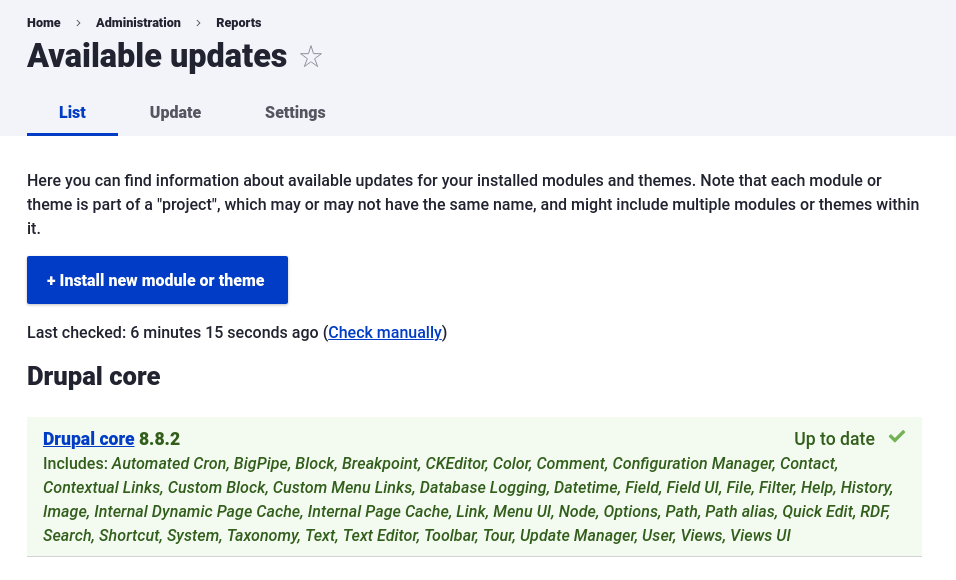Click the Up to date status label

coord(834,439)
